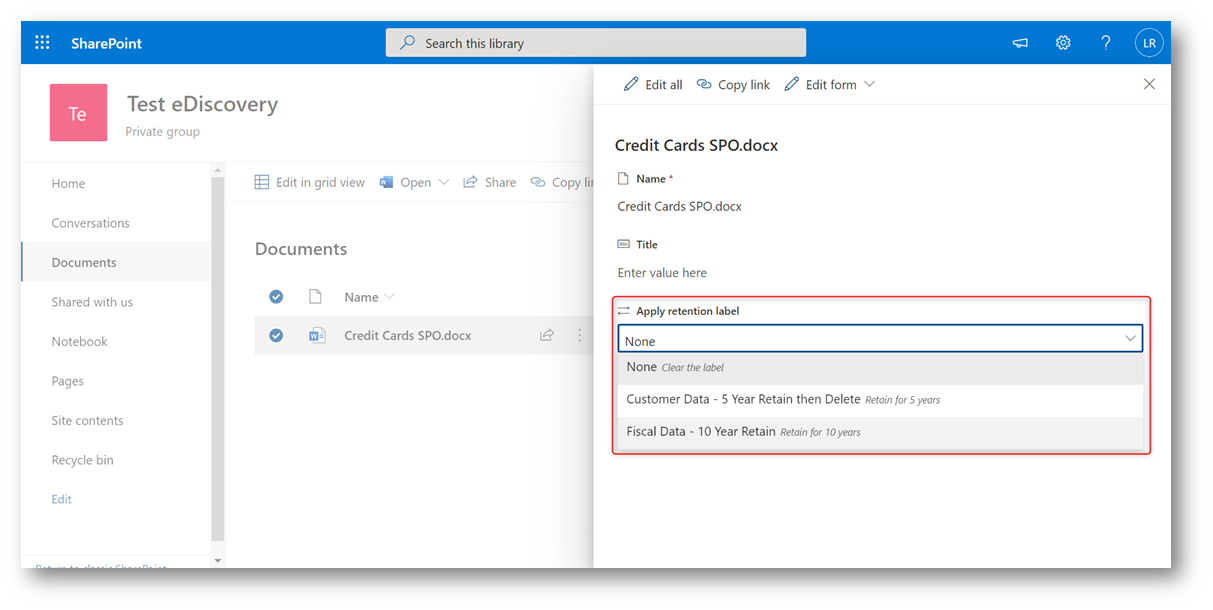
Task: Click the Edit navigation link
Action: pyautogui.click(x=61, y=499)
